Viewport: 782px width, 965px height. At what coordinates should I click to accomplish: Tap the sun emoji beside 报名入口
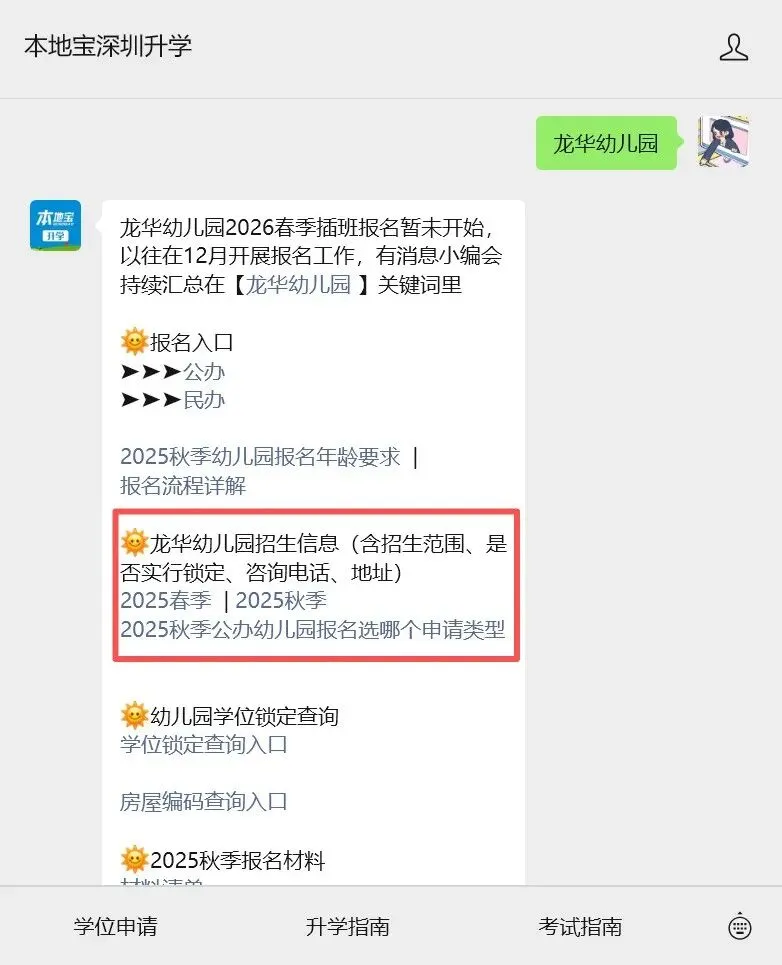click(x=134, y=342)
